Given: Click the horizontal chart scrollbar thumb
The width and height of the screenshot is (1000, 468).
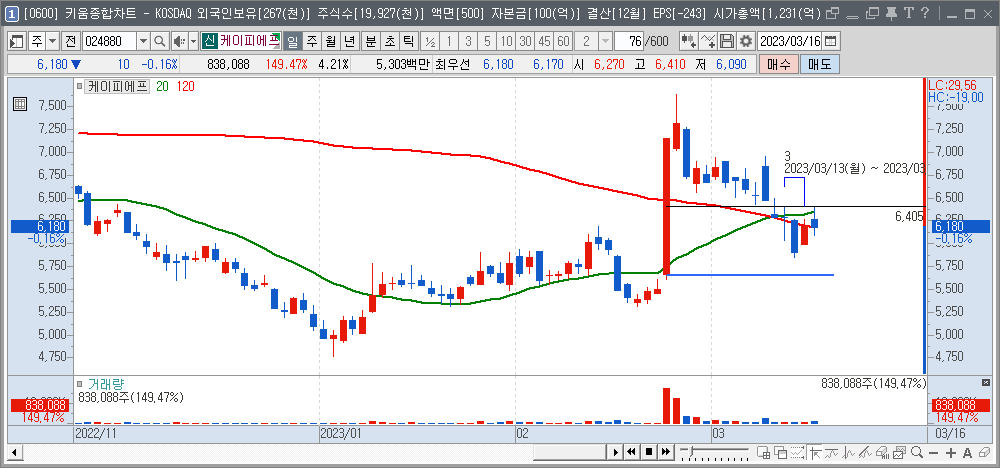Looking at the screenshot, I should [570, 453].
